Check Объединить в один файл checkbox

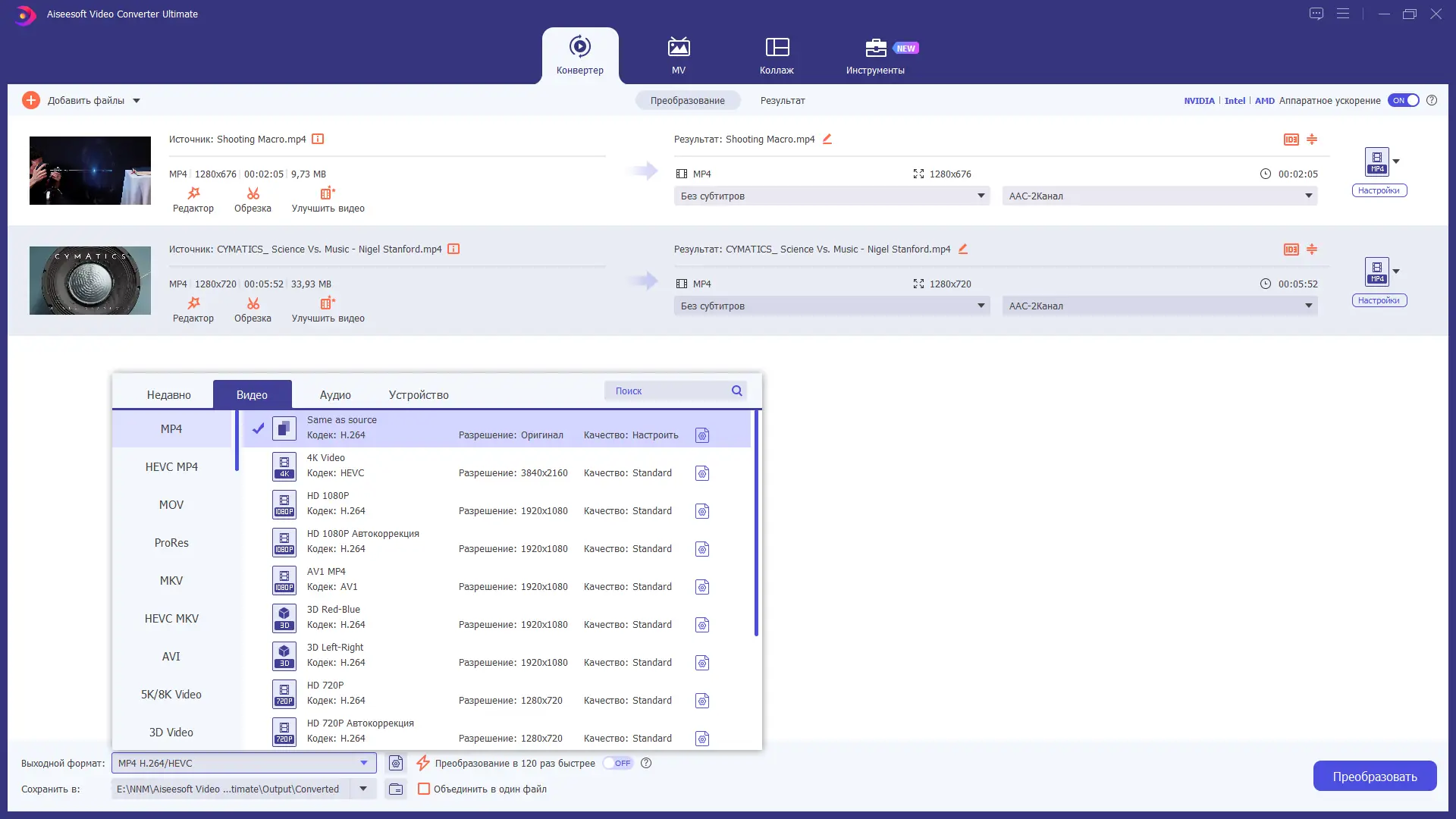click(x=424, y=789)
